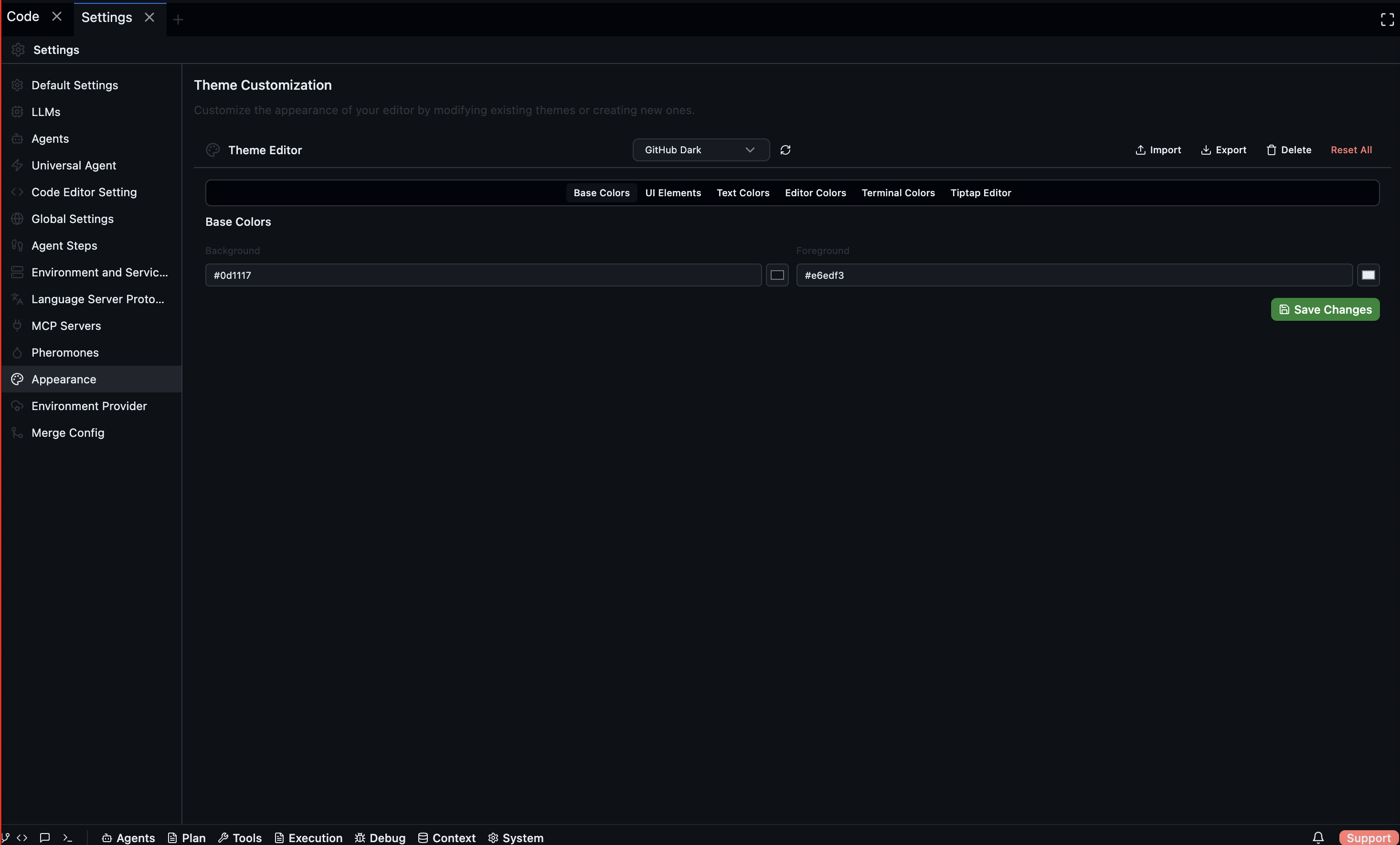This screenshot has width=1400, height=845.
Task: Switch to the UI Elements tab
Action: point(673,193)
